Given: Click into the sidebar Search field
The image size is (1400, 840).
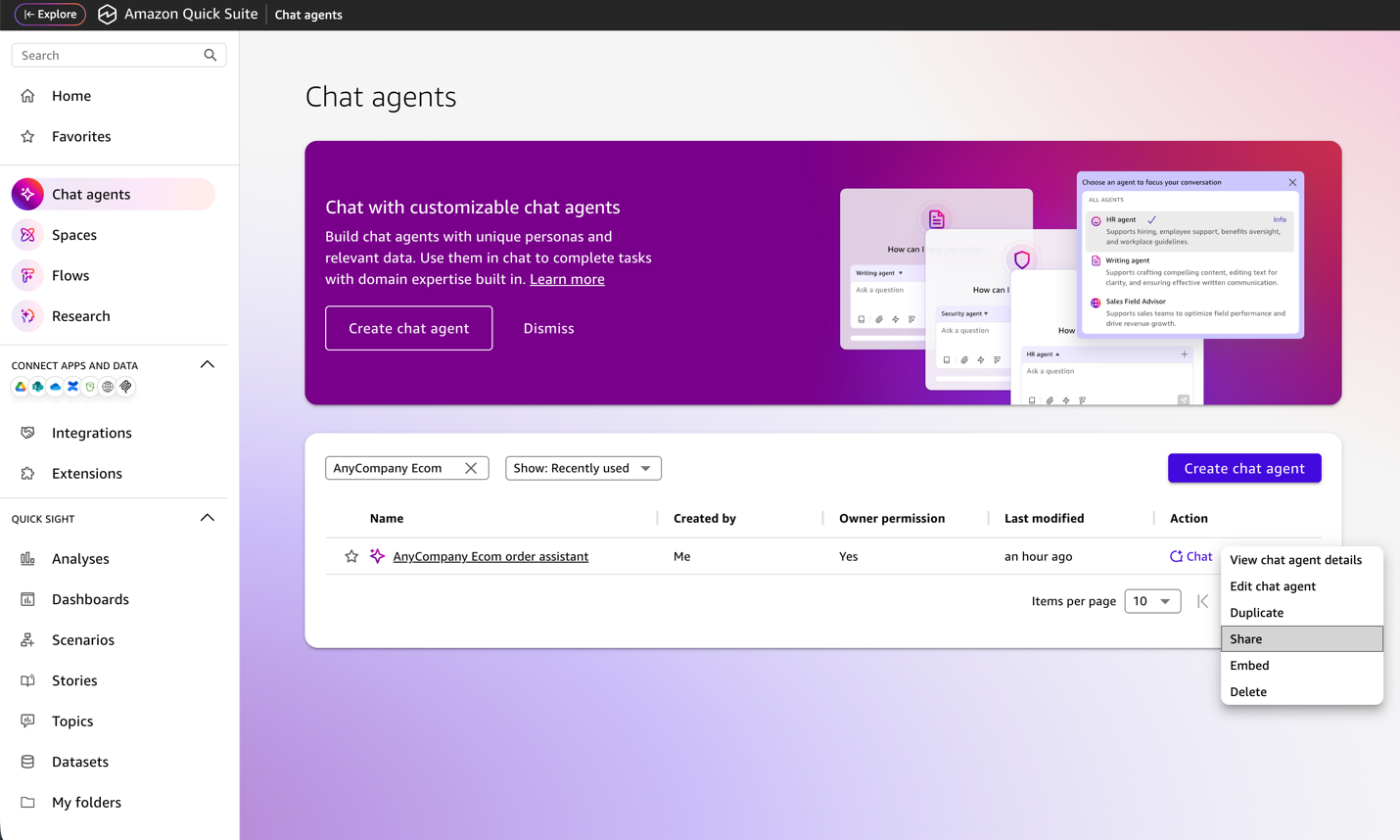Looking at the screenshot, I should pyautogui.click(x=108, y=56).
